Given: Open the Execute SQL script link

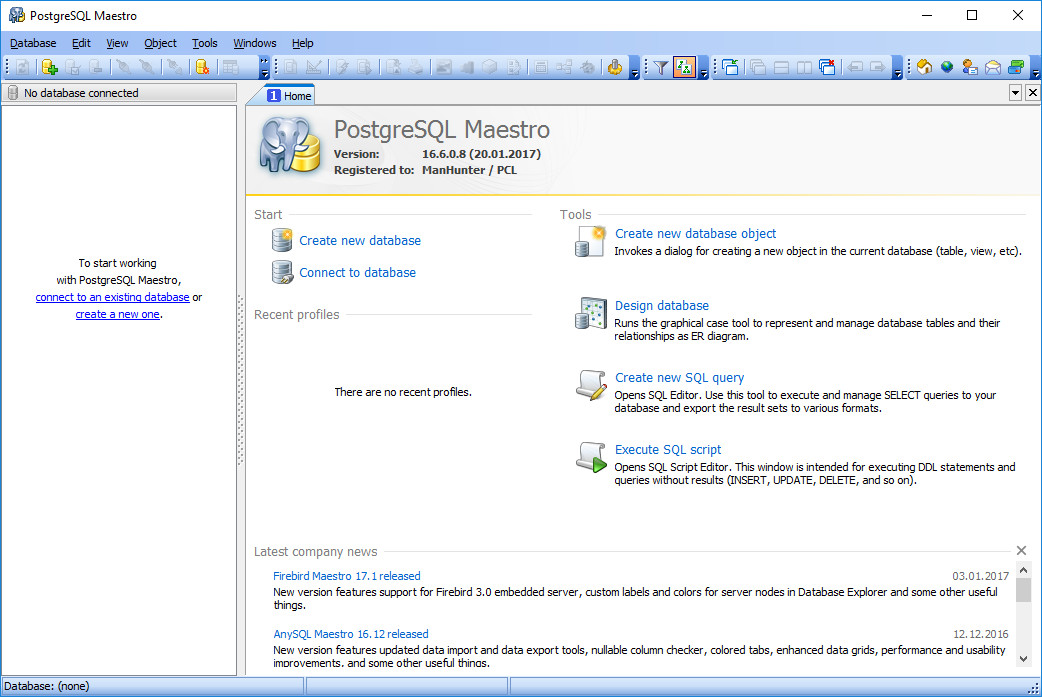Looking at the screenshot, I should [x=667, y=450].
